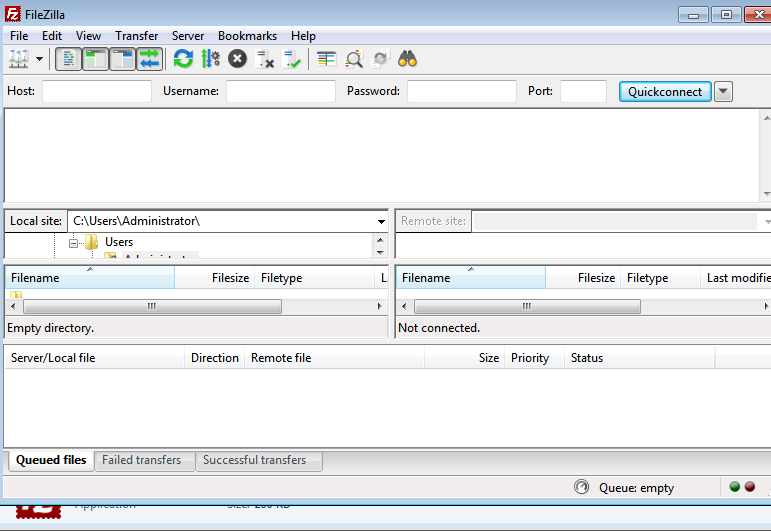Open the Server menu
The height and width of the screenshot is (531, 771).
(188, 36)
